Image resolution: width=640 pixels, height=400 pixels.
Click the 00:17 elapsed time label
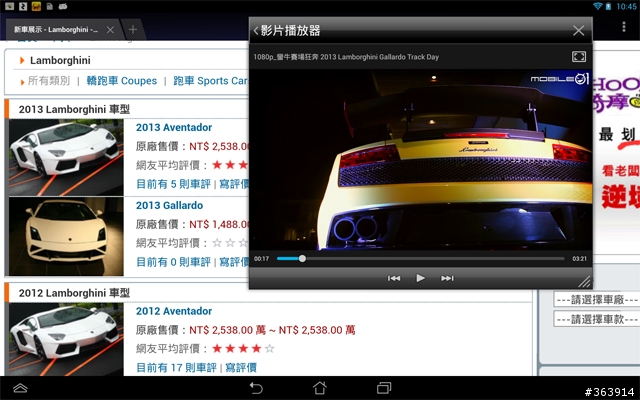pyautogui.click(x=261, y=259)
